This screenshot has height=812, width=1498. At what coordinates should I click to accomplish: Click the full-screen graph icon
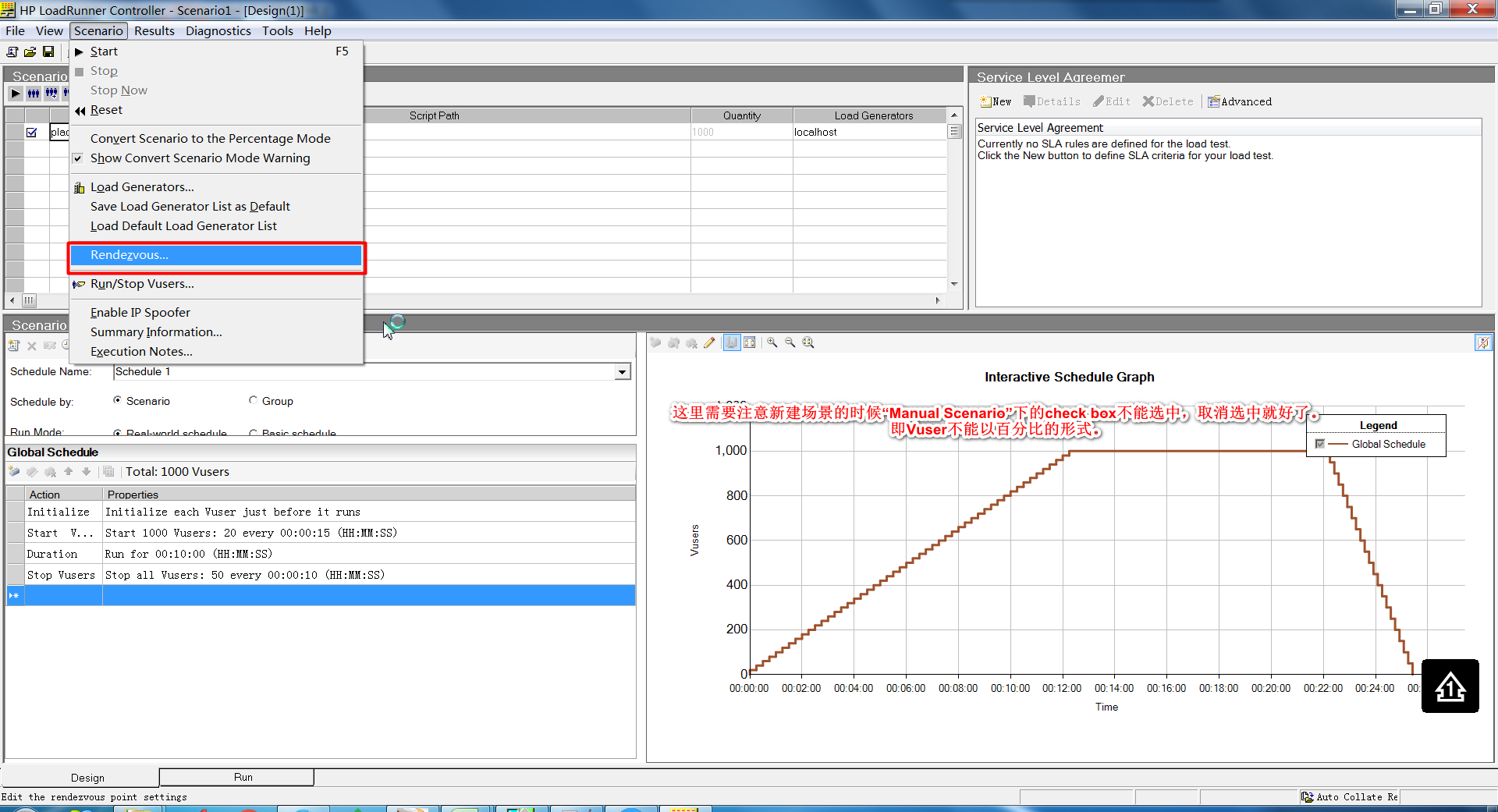(x=750, y=342)
